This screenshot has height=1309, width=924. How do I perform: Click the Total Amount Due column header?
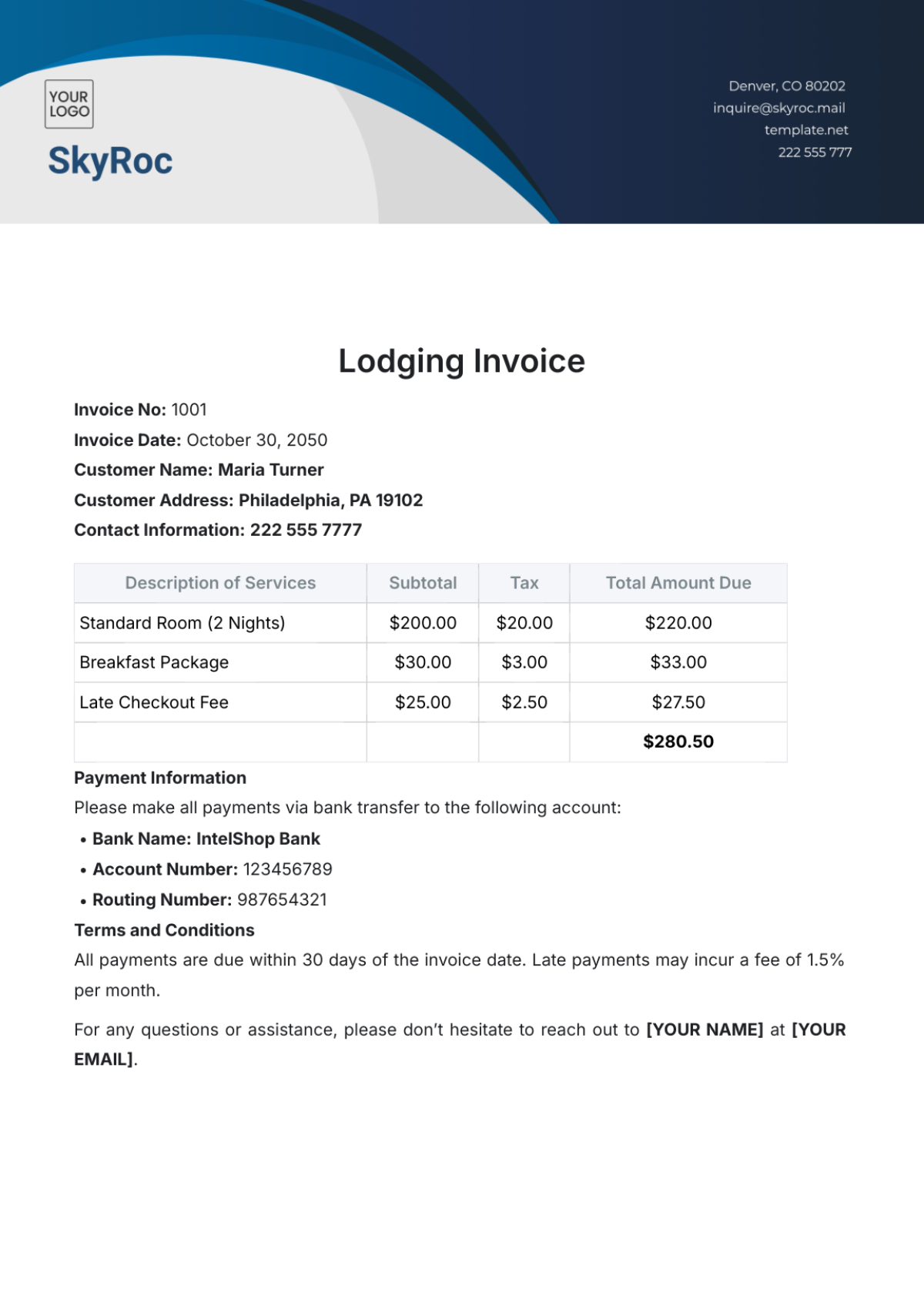pos(678,583)
